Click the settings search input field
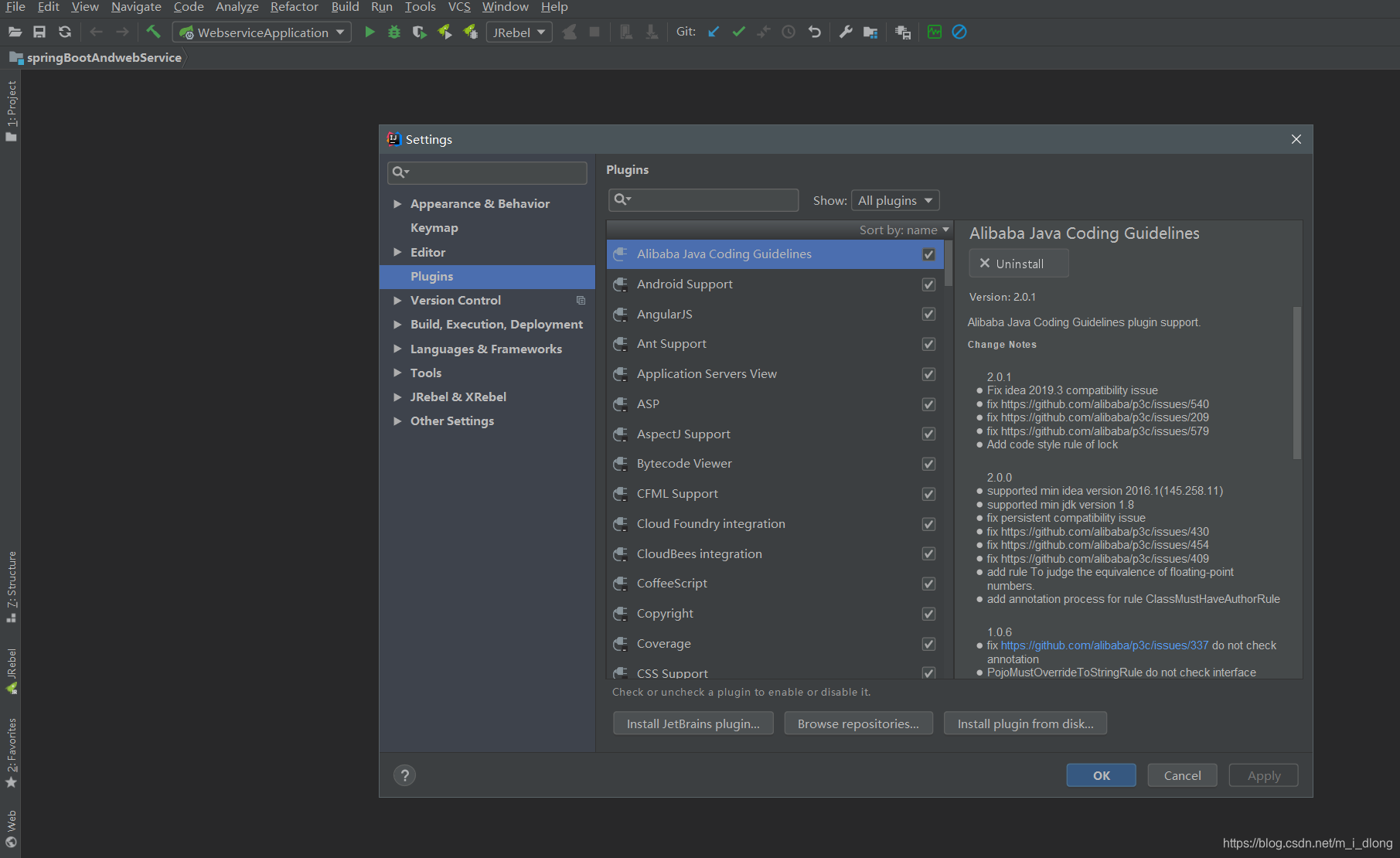The image size is (1400, 858). (x=487, y=172)
